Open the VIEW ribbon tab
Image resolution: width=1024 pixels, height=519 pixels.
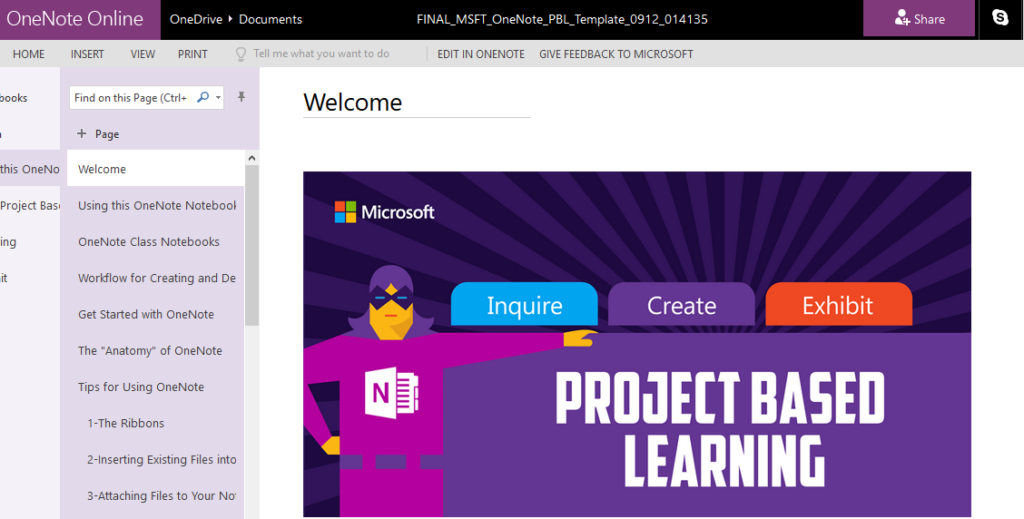(142, 54)
